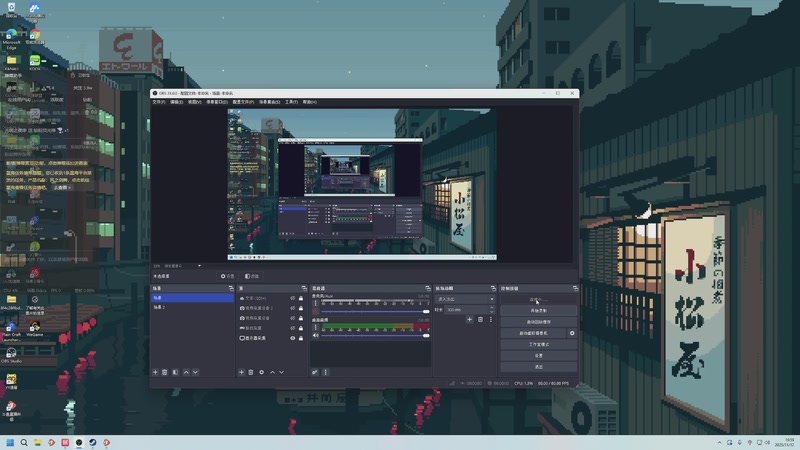Open Tools (工具) menu
This screenshot has width=800, height=450.
coord(291,102)
